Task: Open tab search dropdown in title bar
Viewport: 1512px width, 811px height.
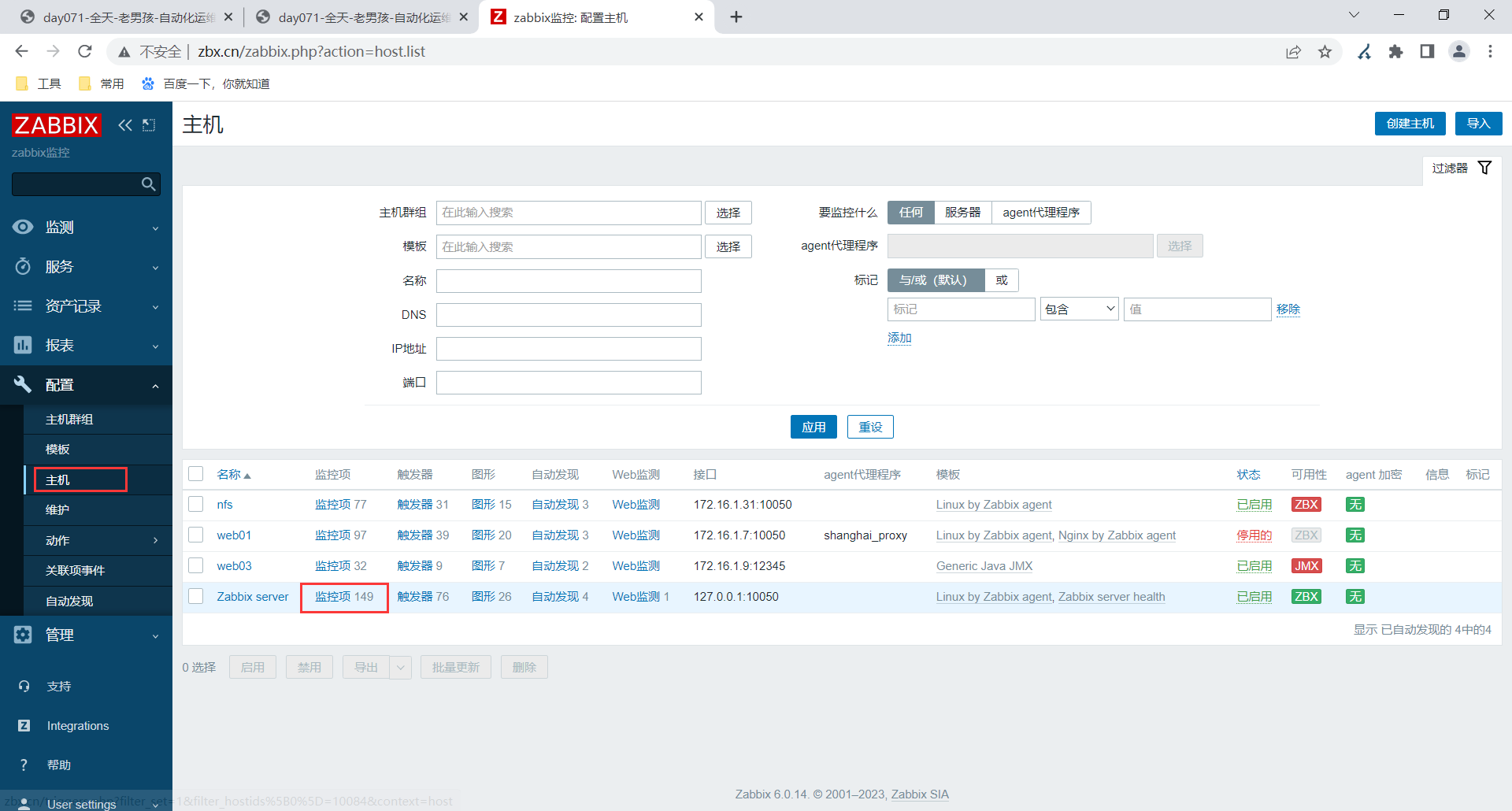Action: click(1354, 15)
